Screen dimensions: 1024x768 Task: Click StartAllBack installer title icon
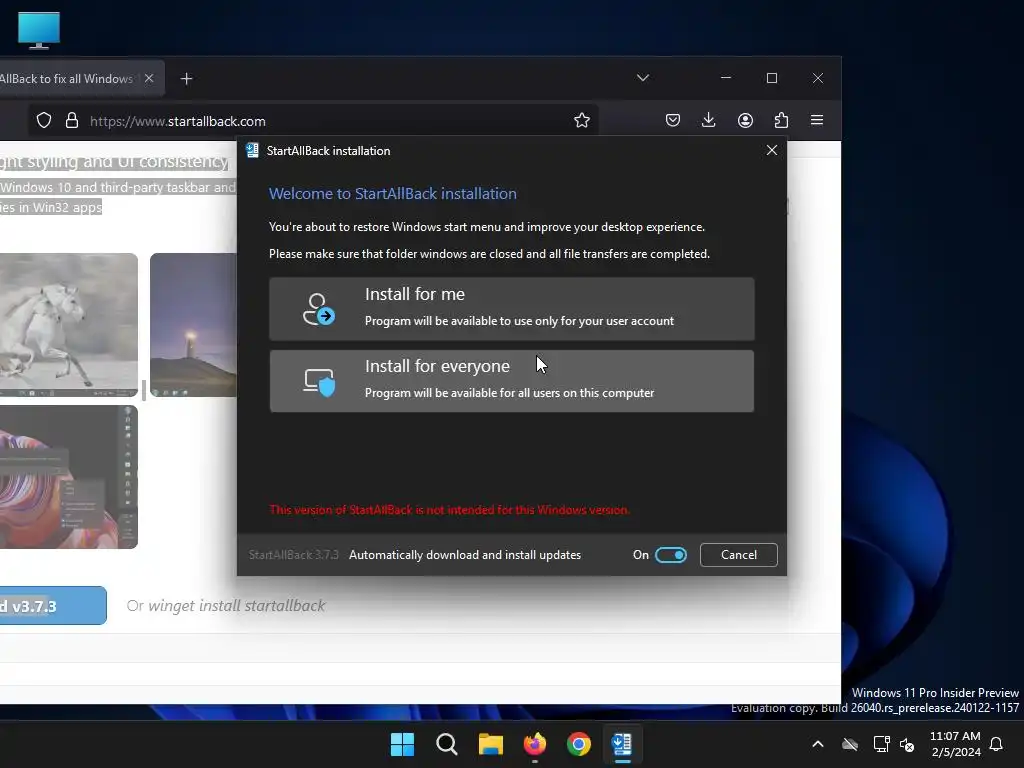point(252,151)
